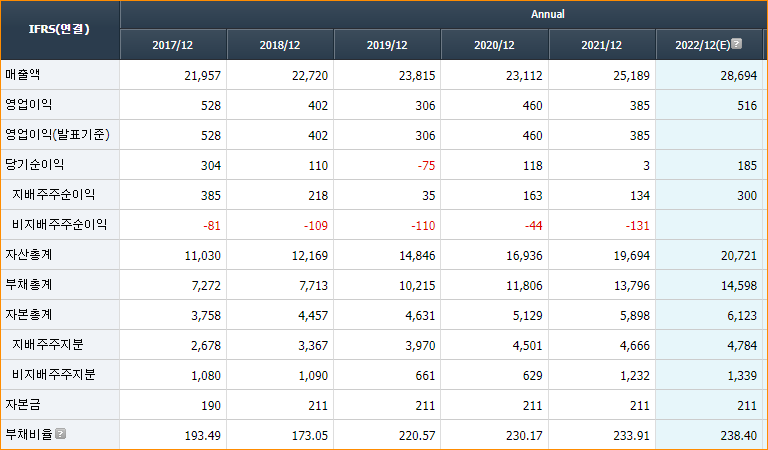This screenshot has height=450, width=768.
Task: Select the 비지배주주지분 row label
Action: point(53,374)
